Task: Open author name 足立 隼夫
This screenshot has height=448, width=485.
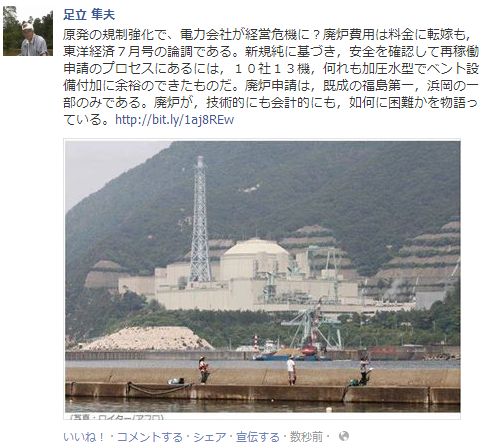Action: pyautogui.click(x=89, y=15)
